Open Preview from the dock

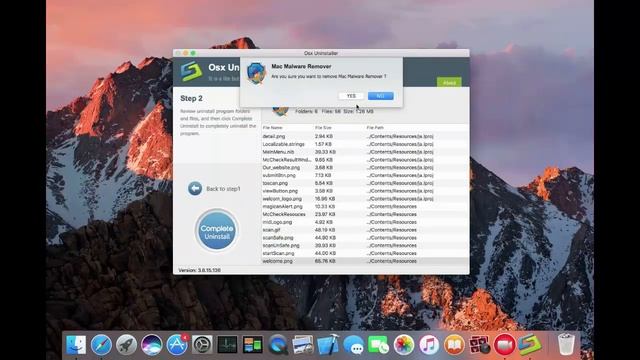(x=302, y=345)
